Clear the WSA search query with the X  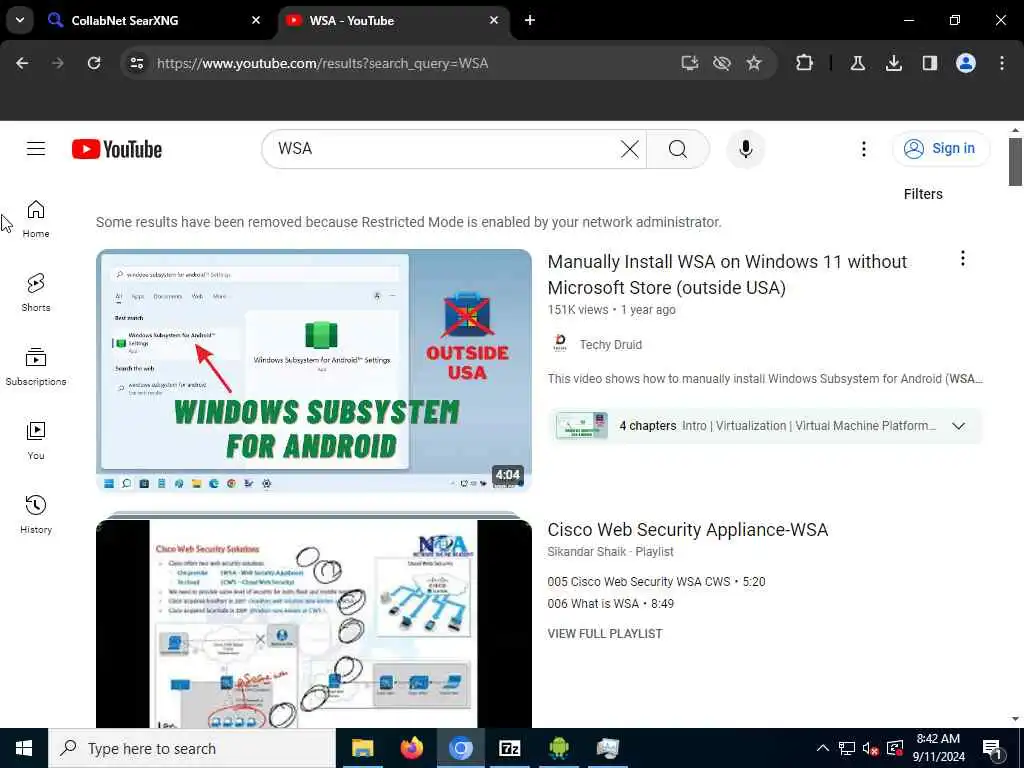point(630,149)
